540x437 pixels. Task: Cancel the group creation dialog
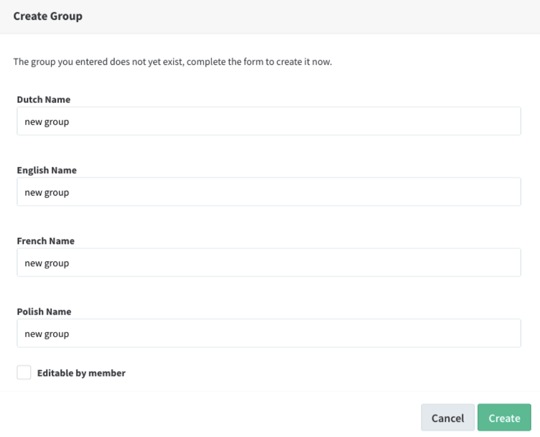pos(448,417)
